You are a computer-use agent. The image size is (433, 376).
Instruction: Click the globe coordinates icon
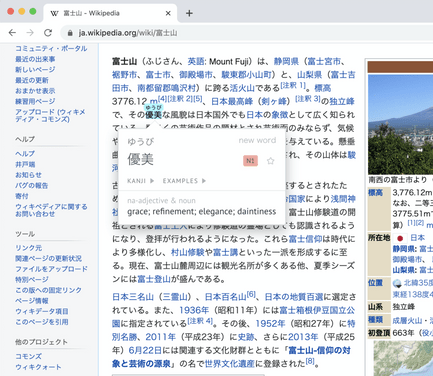click(397, 283)
